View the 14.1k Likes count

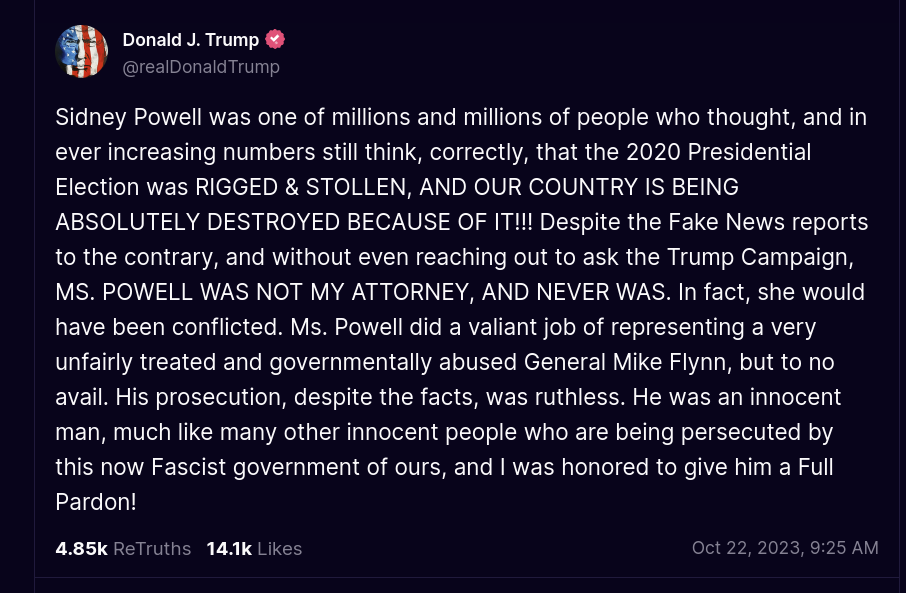229,548
